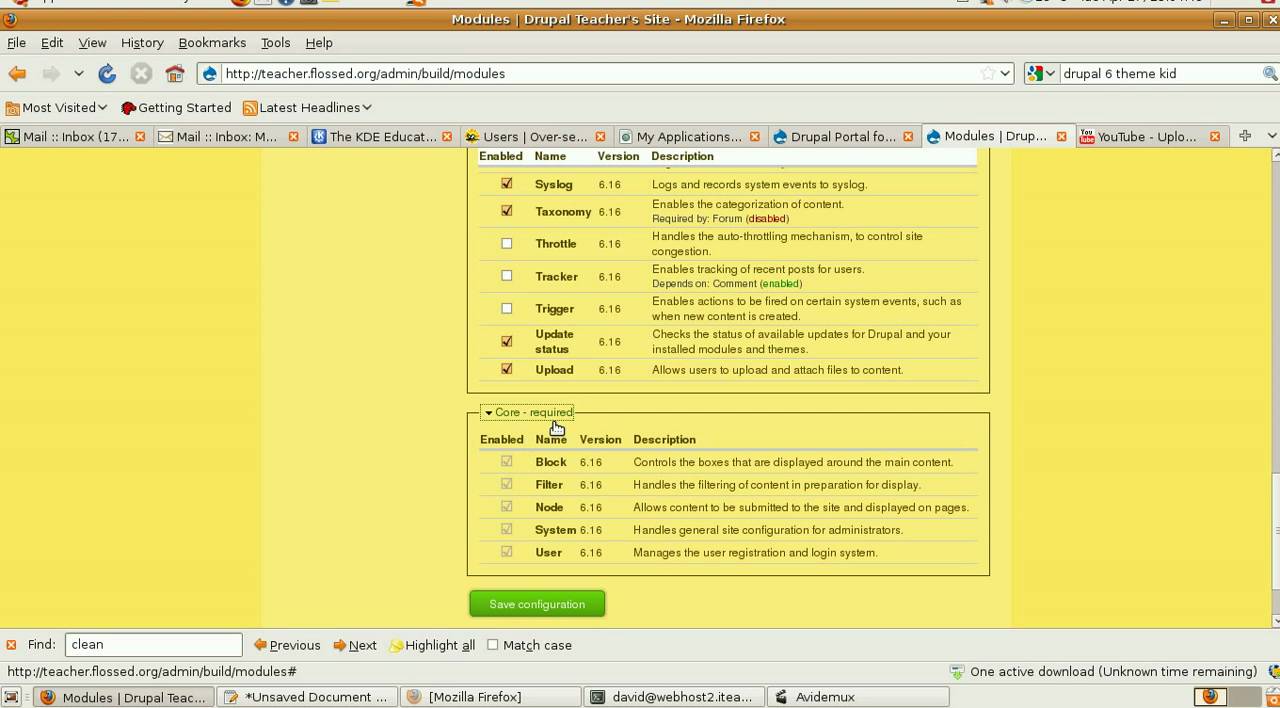Click Highlight all button

pos(432,645)
